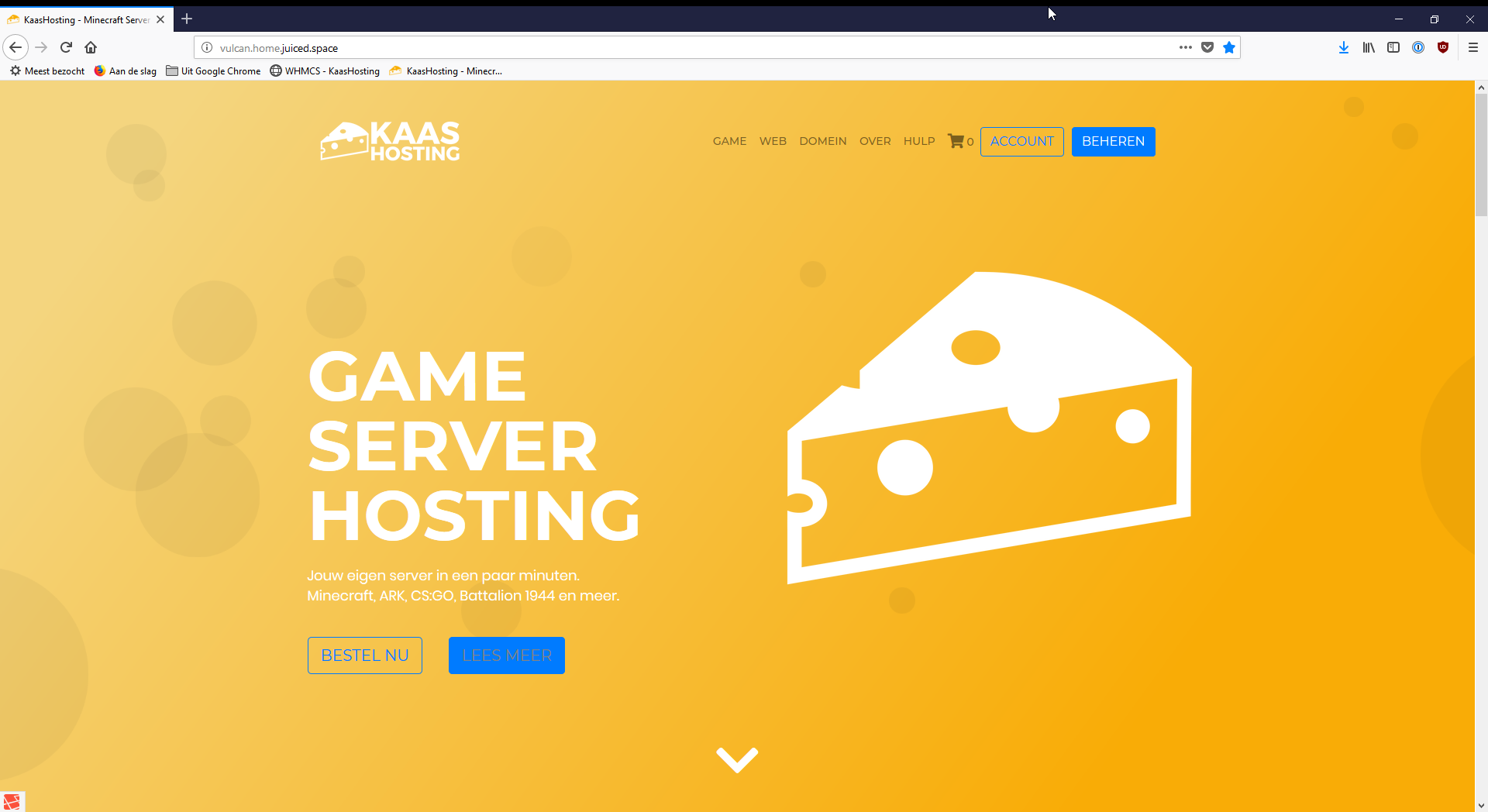Reload the current page
This screenshot has width=1488, height=812.
(x=66, y=47)
